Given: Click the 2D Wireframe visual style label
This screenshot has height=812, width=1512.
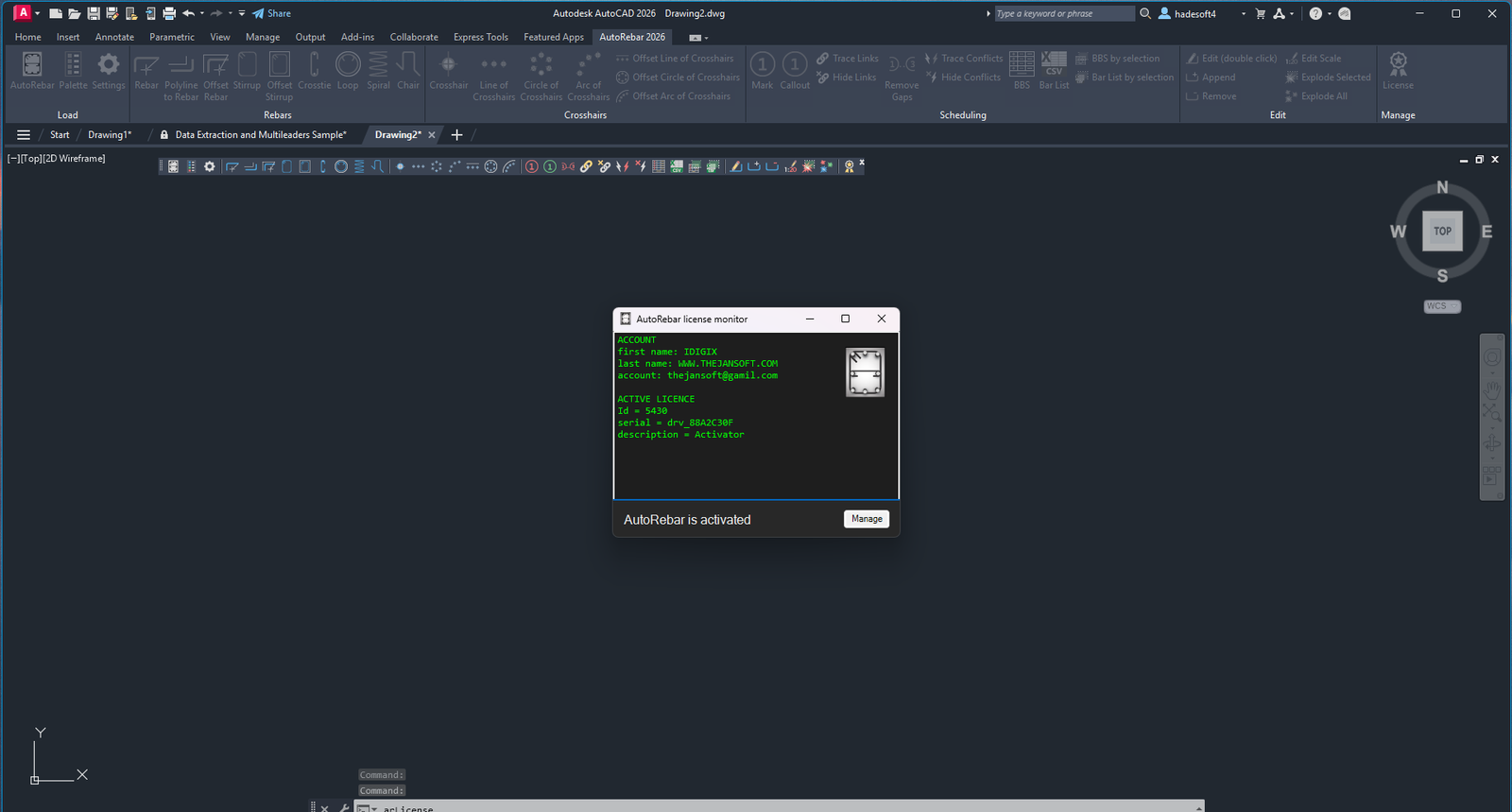Looking at the screenshot, I should click(75, 159).
